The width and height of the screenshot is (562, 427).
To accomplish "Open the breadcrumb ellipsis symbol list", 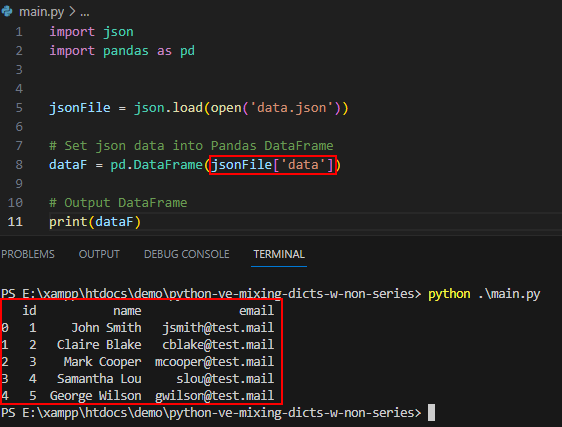I will coord(85,14).
